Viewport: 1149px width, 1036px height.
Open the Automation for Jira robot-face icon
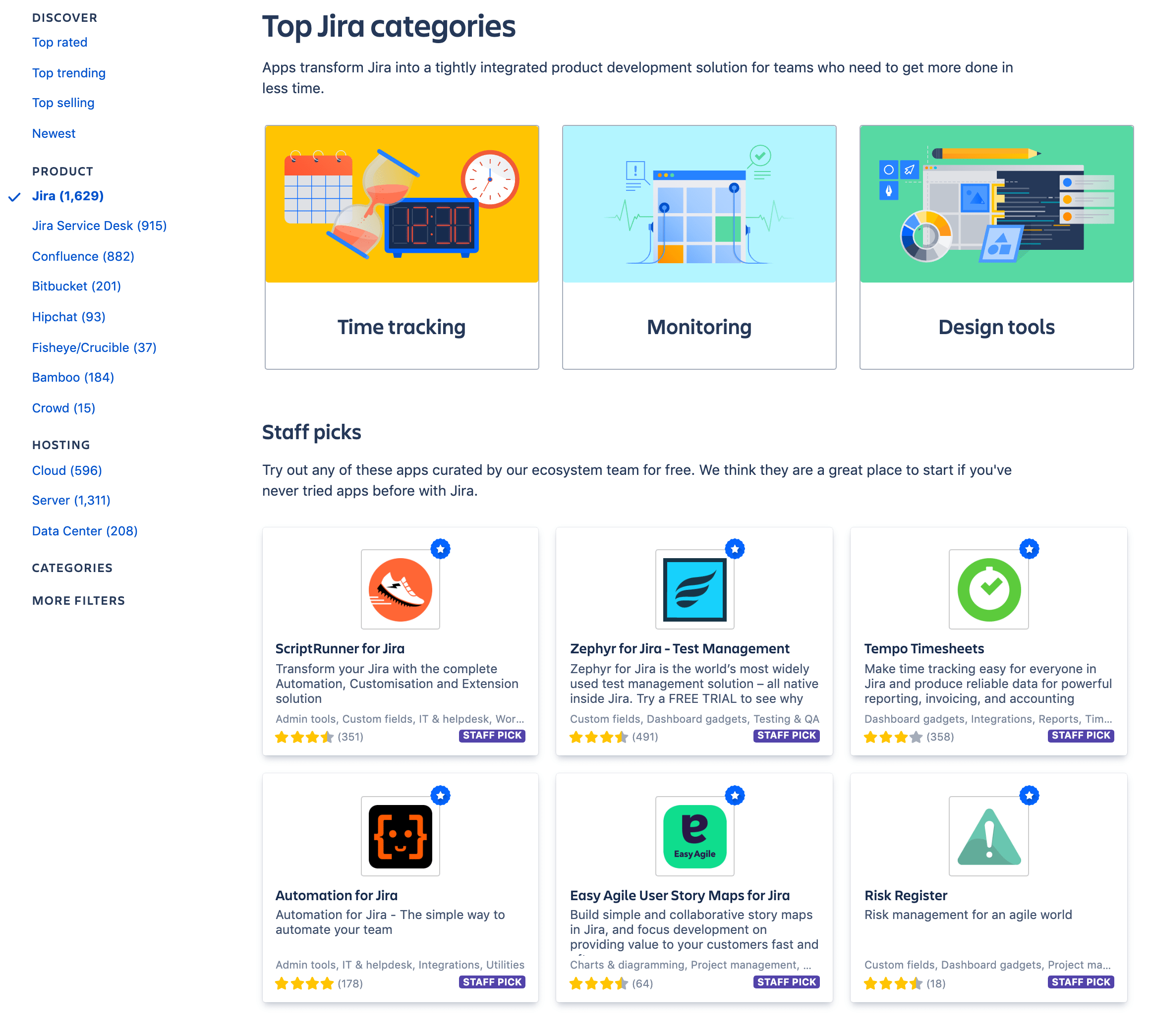pyautogui.click(x=400, y=836)
